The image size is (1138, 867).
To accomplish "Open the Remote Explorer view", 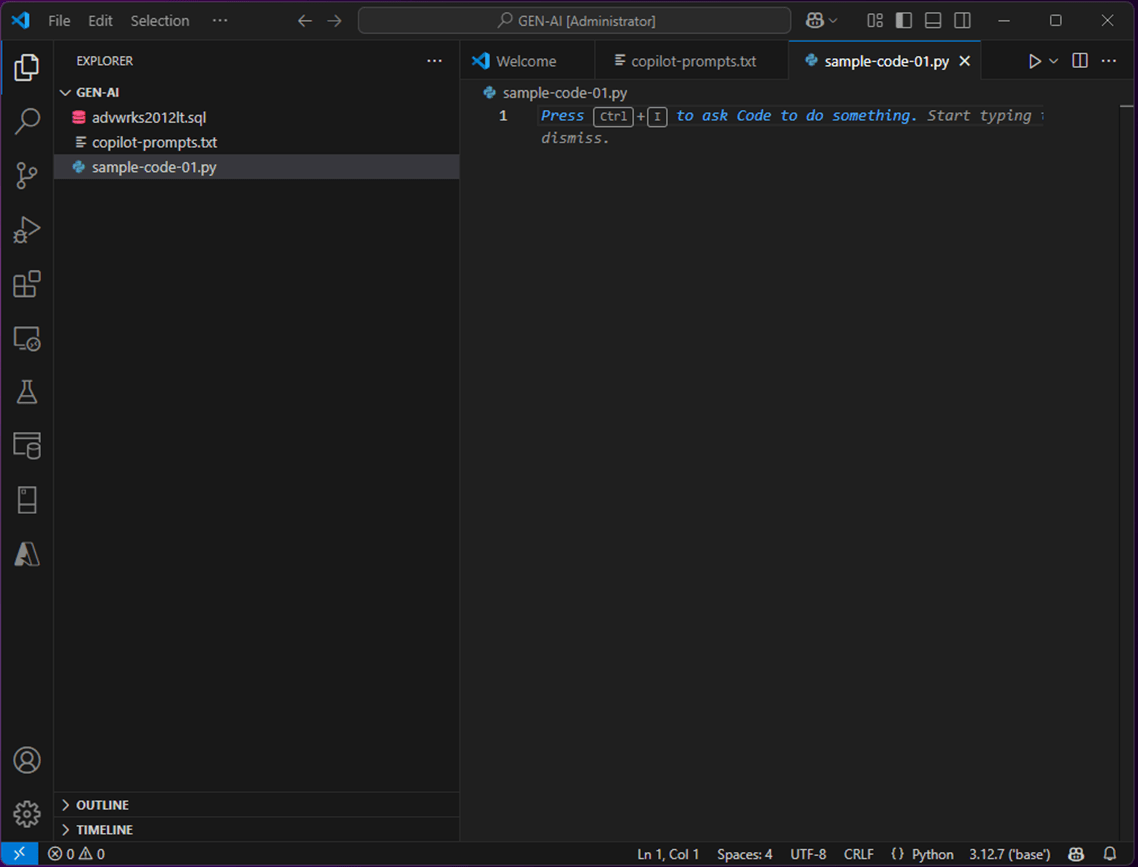I will [x=27, y=339].
